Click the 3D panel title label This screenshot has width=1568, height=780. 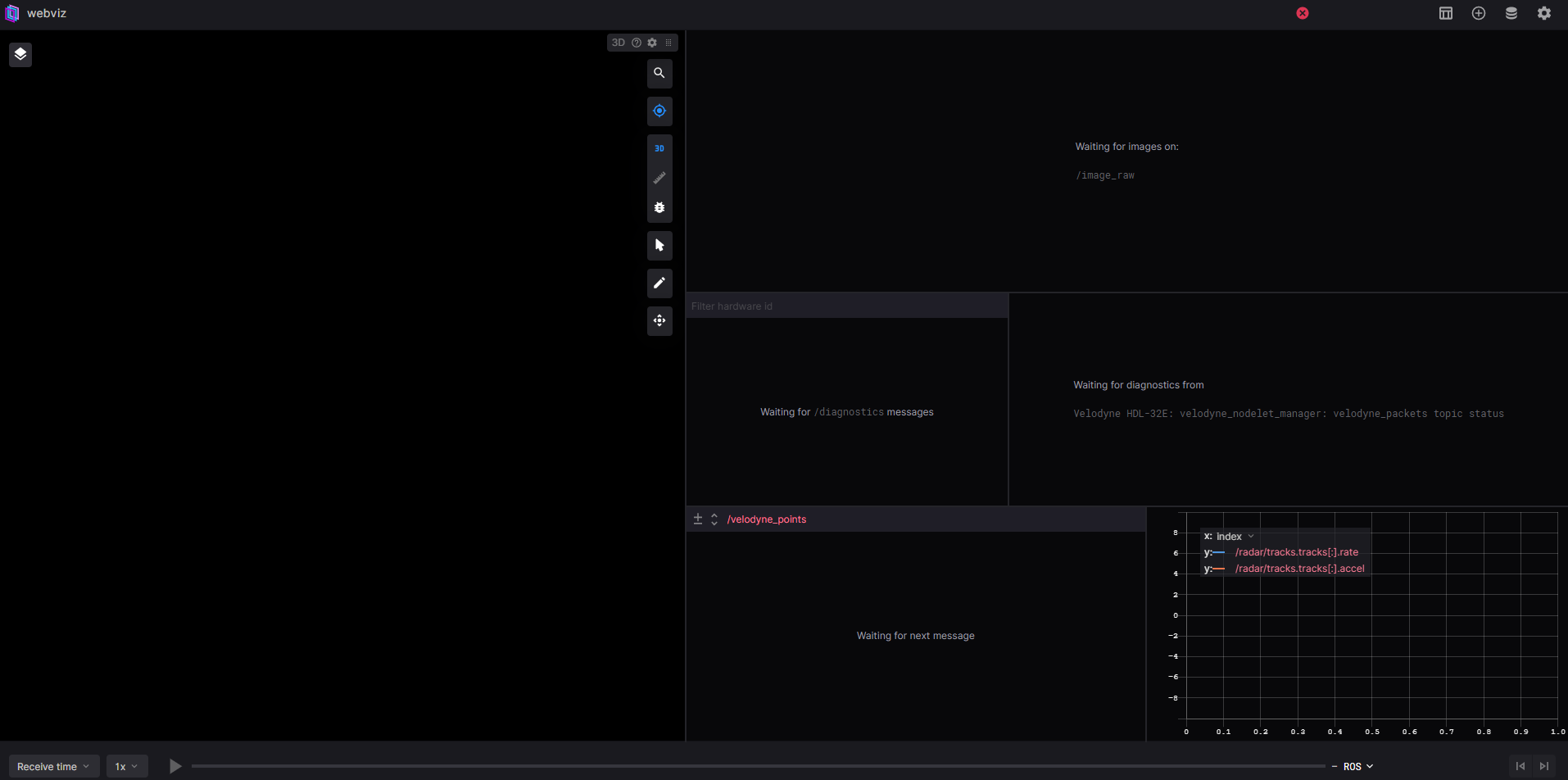tap(618, 42)
